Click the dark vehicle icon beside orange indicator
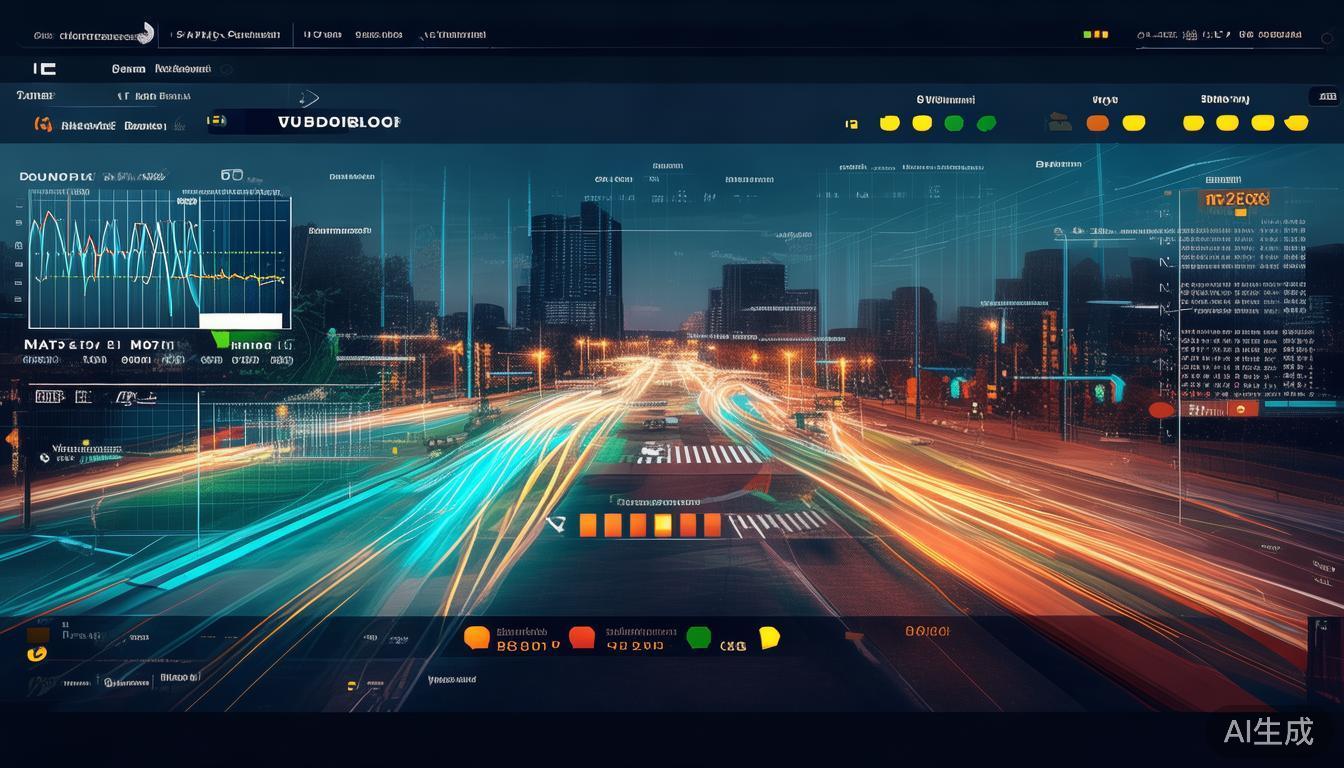This screenshot has height=768, width=1344. 1060,123
